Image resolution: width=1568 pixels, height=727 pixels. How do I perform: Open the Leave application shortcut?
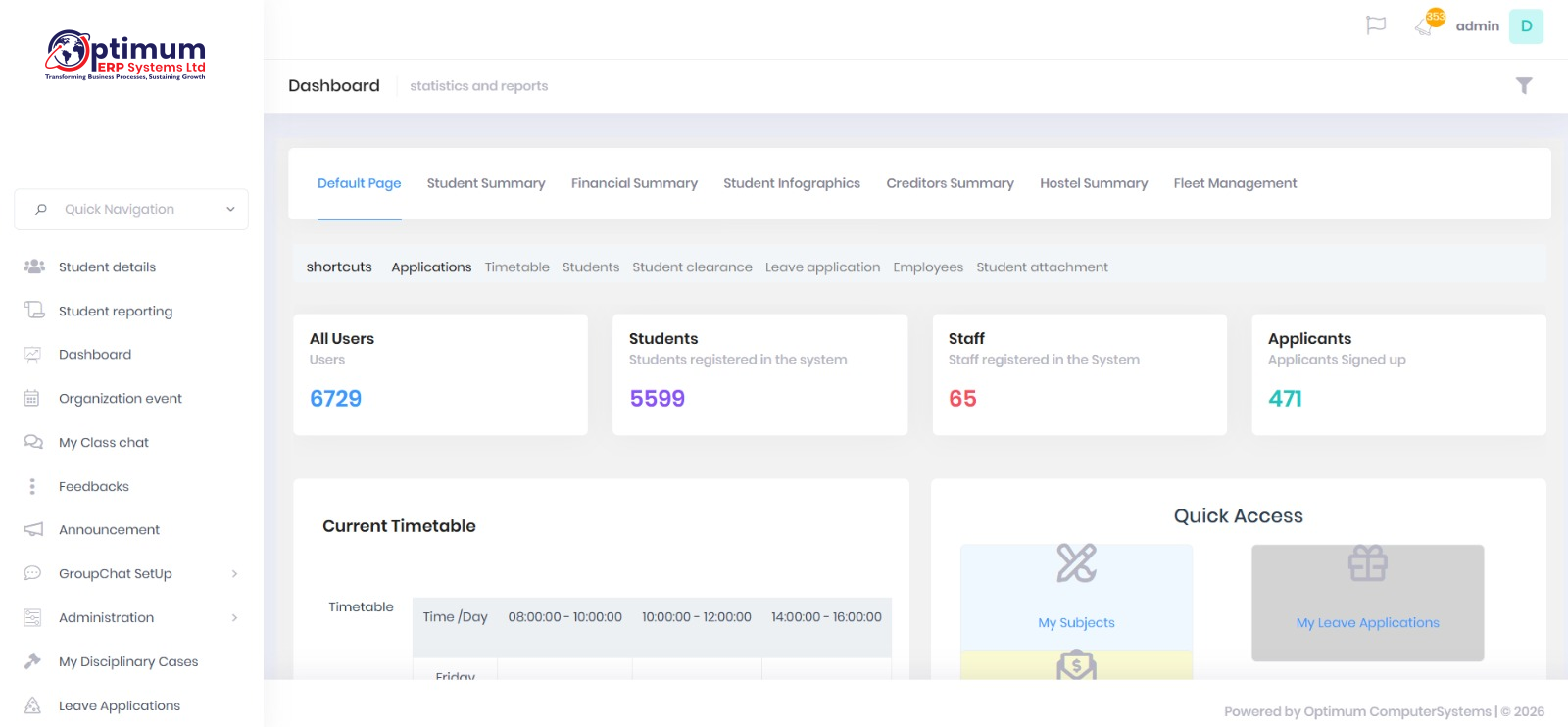(x=822, y=267)
